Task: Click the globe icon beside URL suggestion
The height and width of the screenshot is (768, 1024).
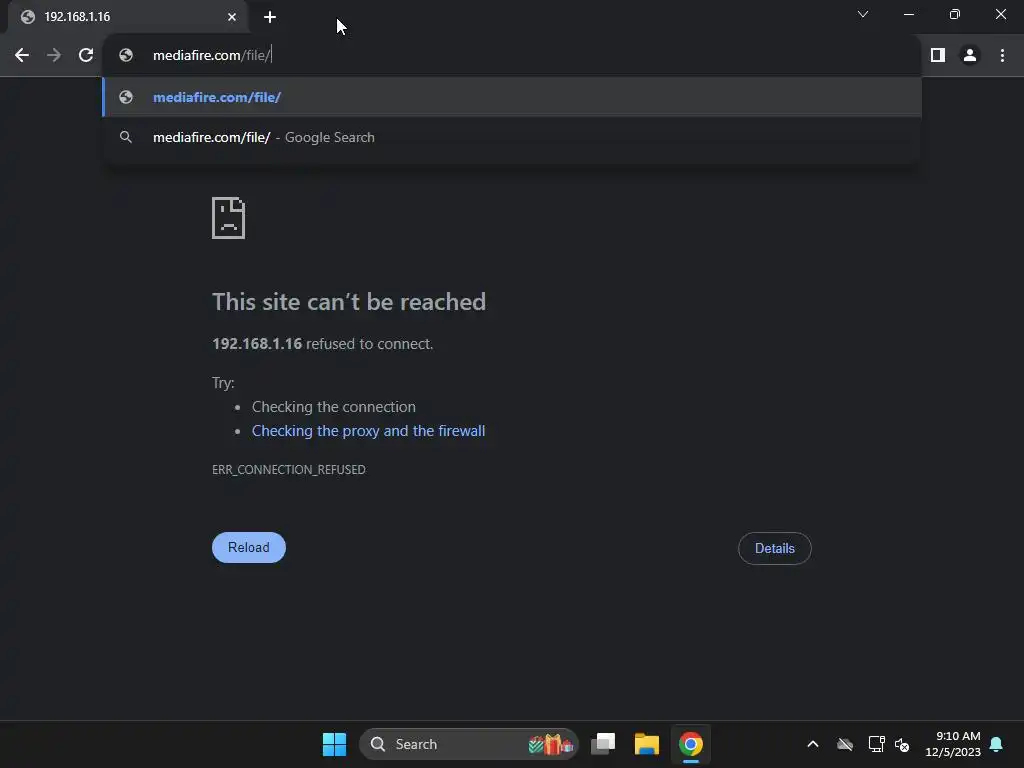Action: [126, 97]
